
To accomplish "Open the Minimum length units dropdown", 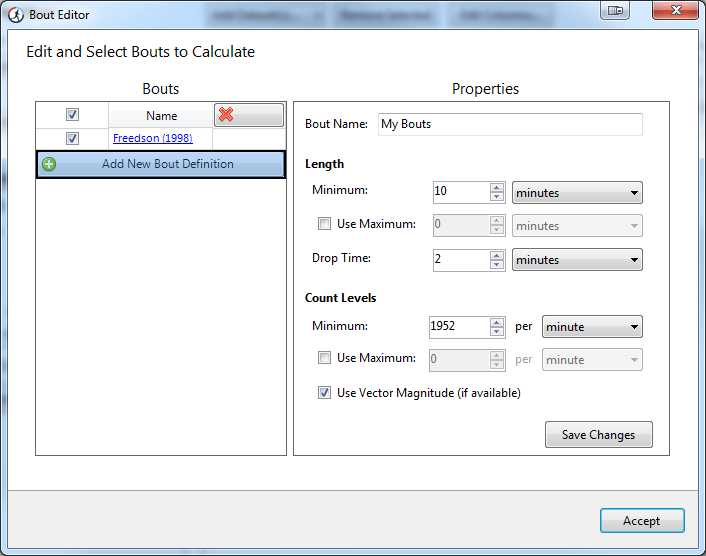I will pyautogui.click(x=577, y=192).
